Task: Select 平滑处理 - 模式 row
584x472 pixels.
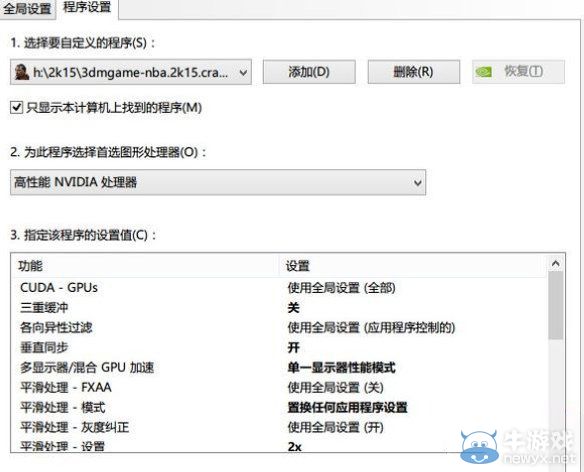Action: tap(279, 408)
